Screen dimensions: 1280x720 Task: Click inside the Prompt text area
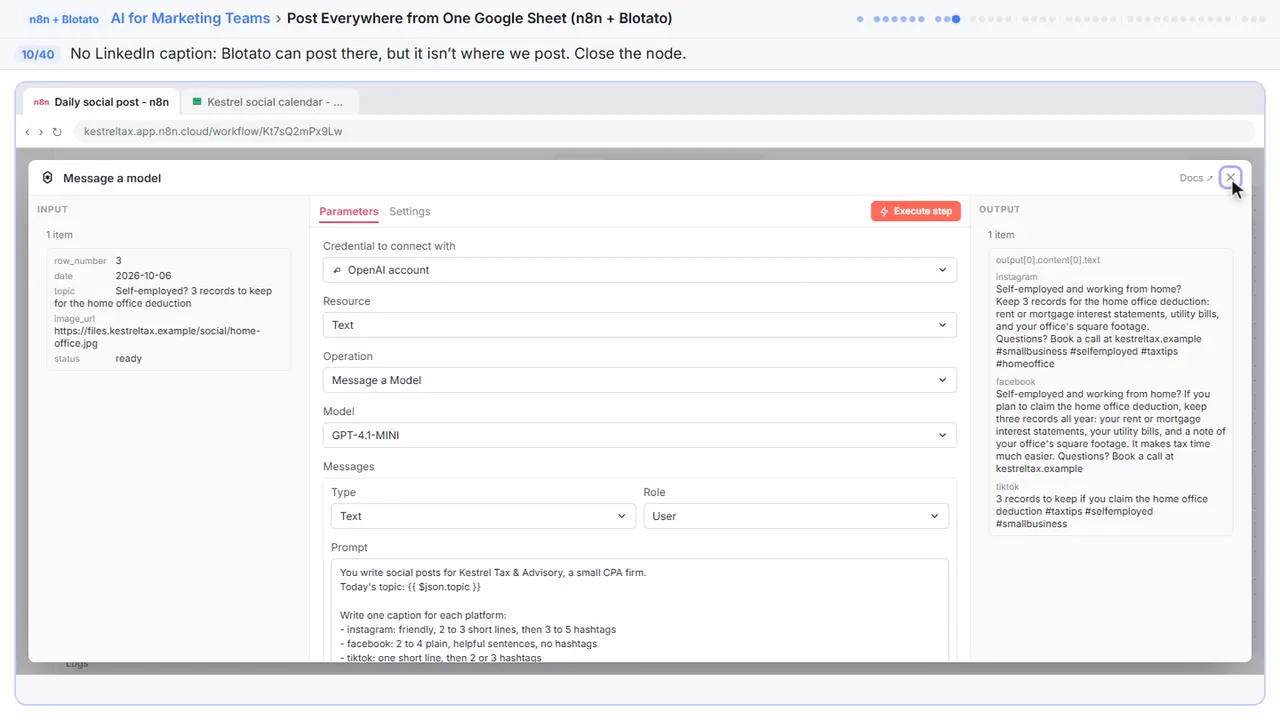coord(640,610)
